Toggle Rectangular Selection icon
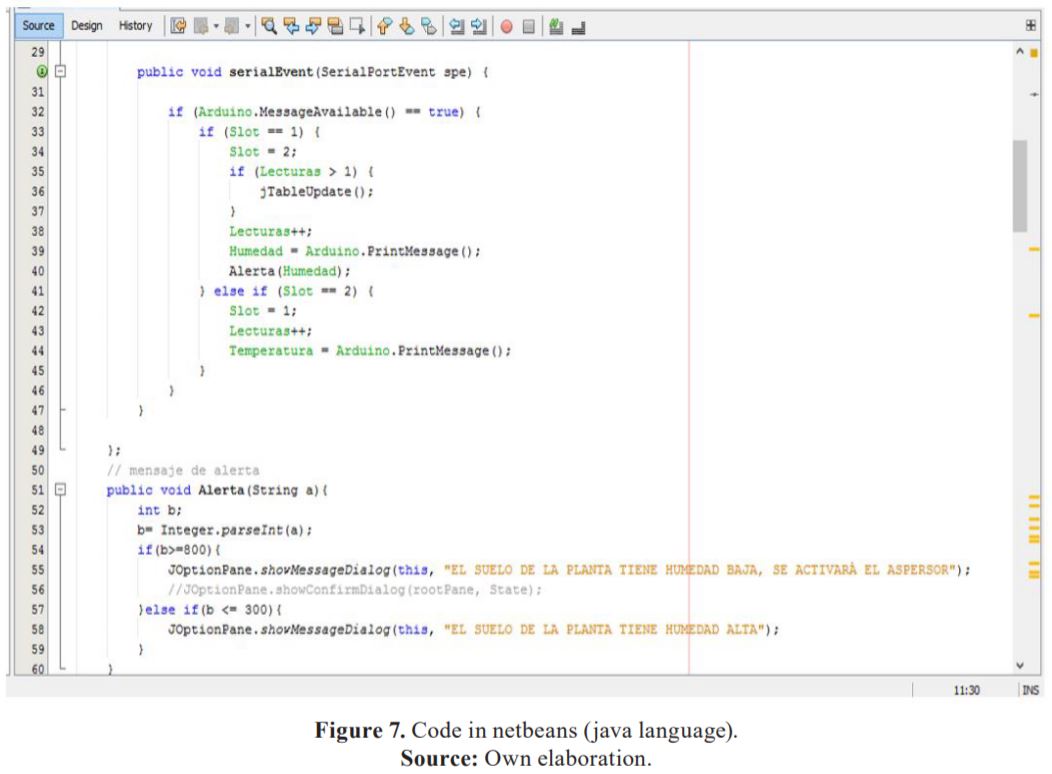The height and width of the screenshot is (774, 1052). 358,26
